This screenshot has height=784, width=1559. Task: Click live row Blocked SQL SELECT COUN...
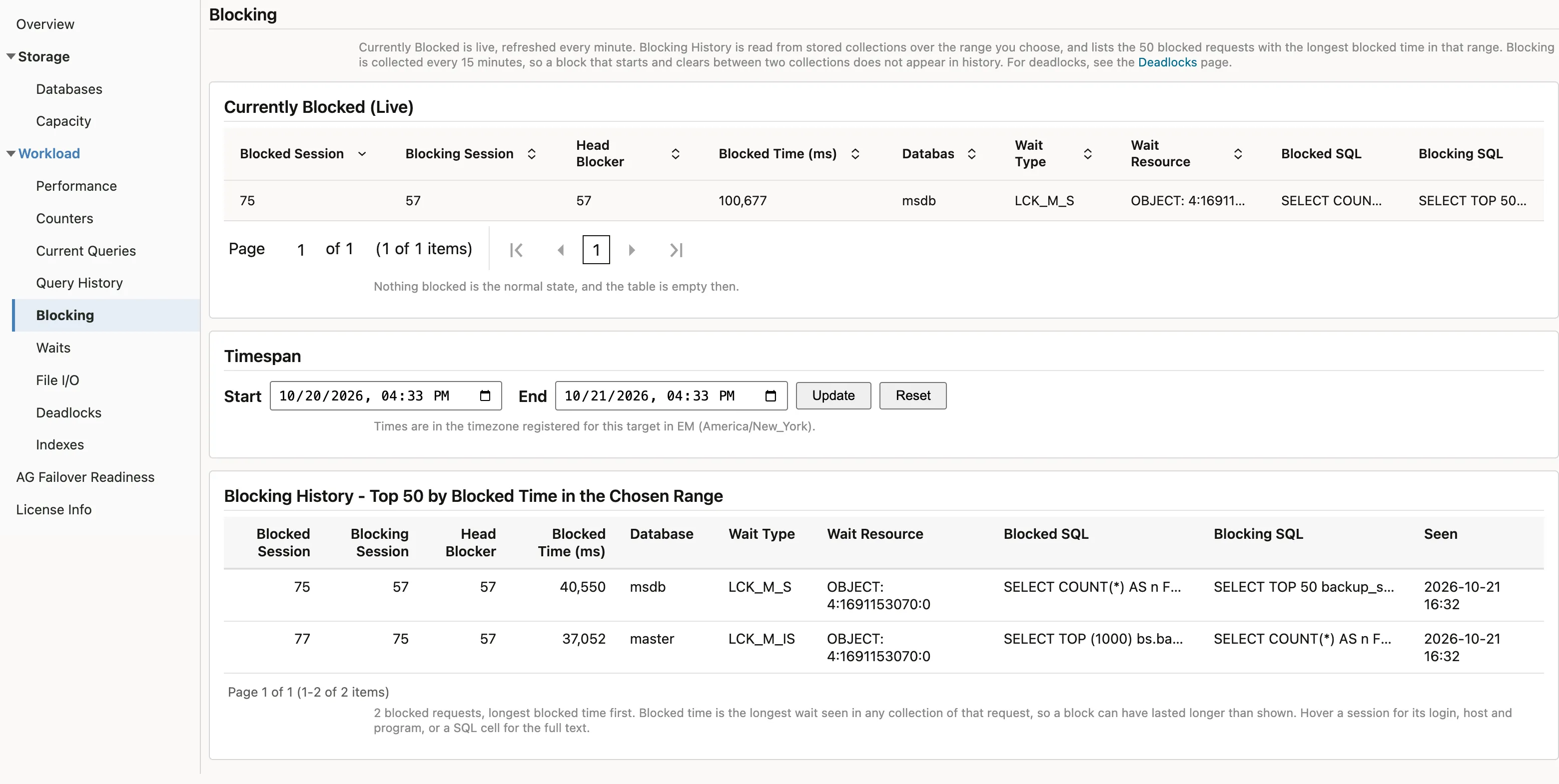pos(1331,201)
